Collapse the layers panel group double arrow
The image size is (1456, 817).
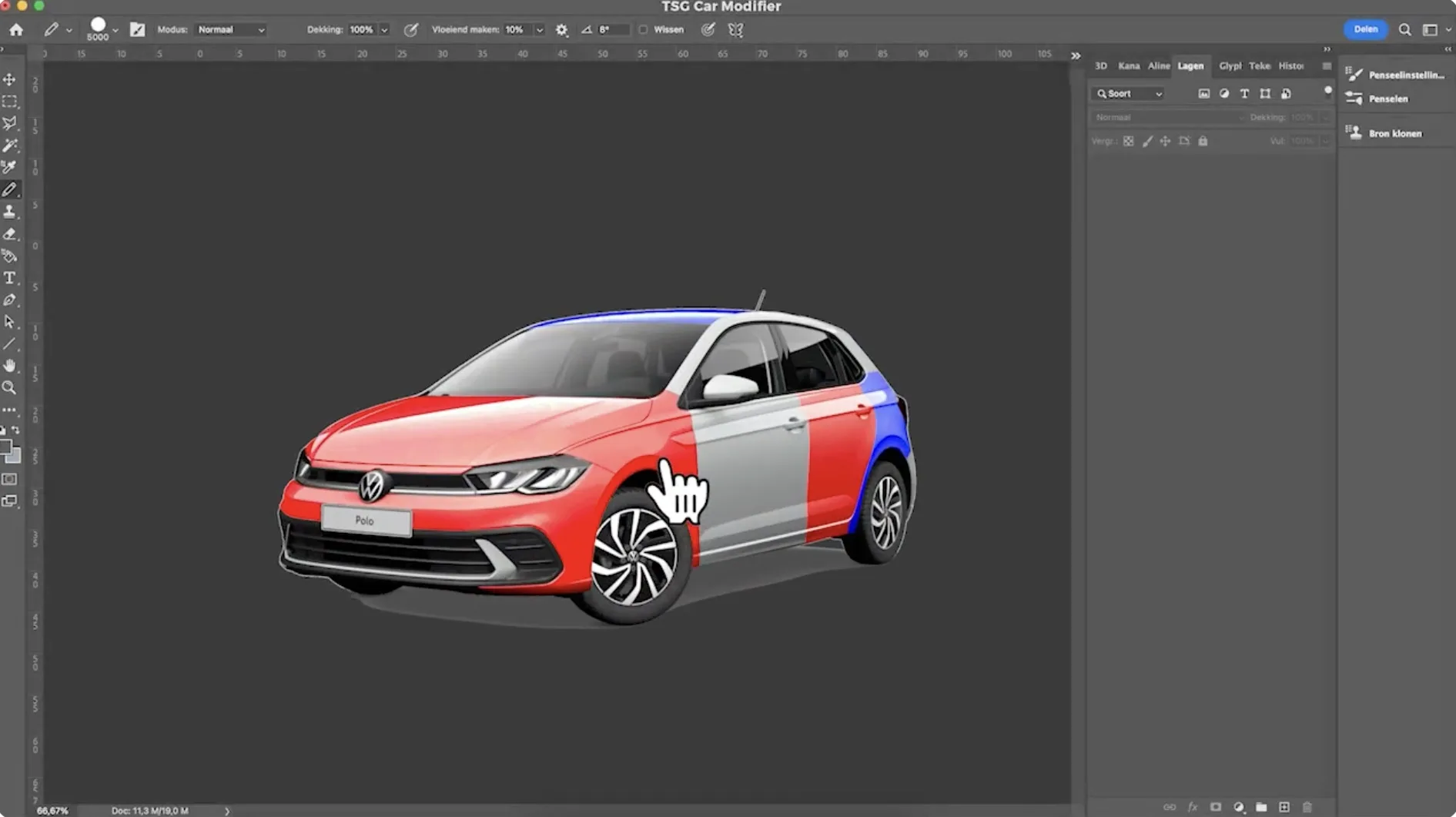(1327, 49)
